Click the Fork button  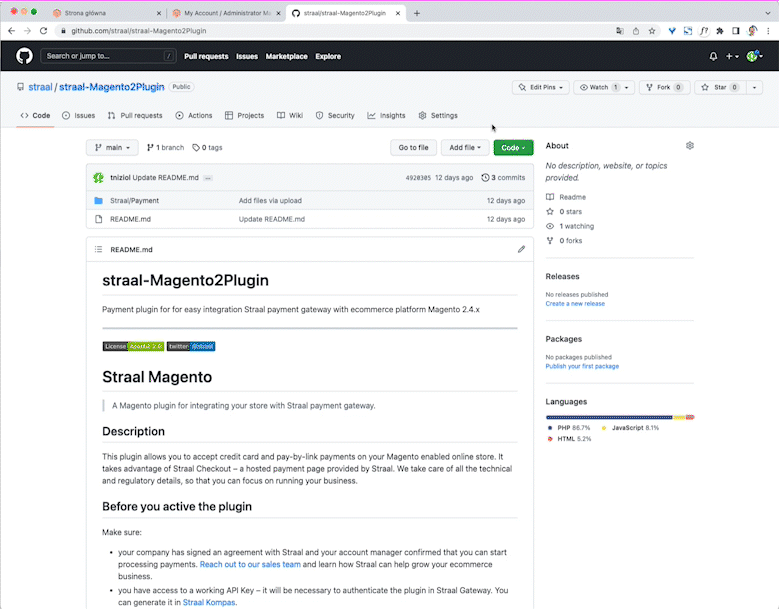pyautogui.click(x=664, y=87)
